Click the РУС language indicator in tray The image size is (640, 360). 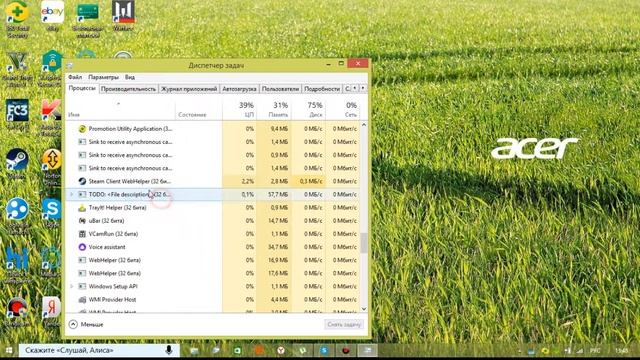(x=595, y=351)
